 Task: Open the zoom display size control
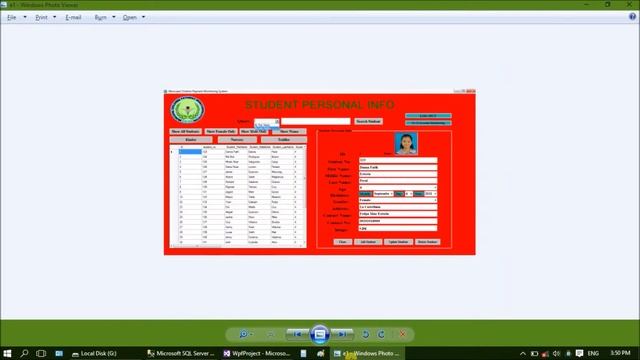pyautogui.click(x=245, y=334)
